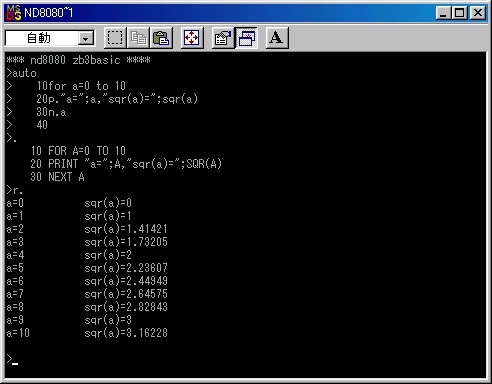Maximize the ND8080~1 window
The height and width of the screenshot is (384, 492).
[459, 13]
